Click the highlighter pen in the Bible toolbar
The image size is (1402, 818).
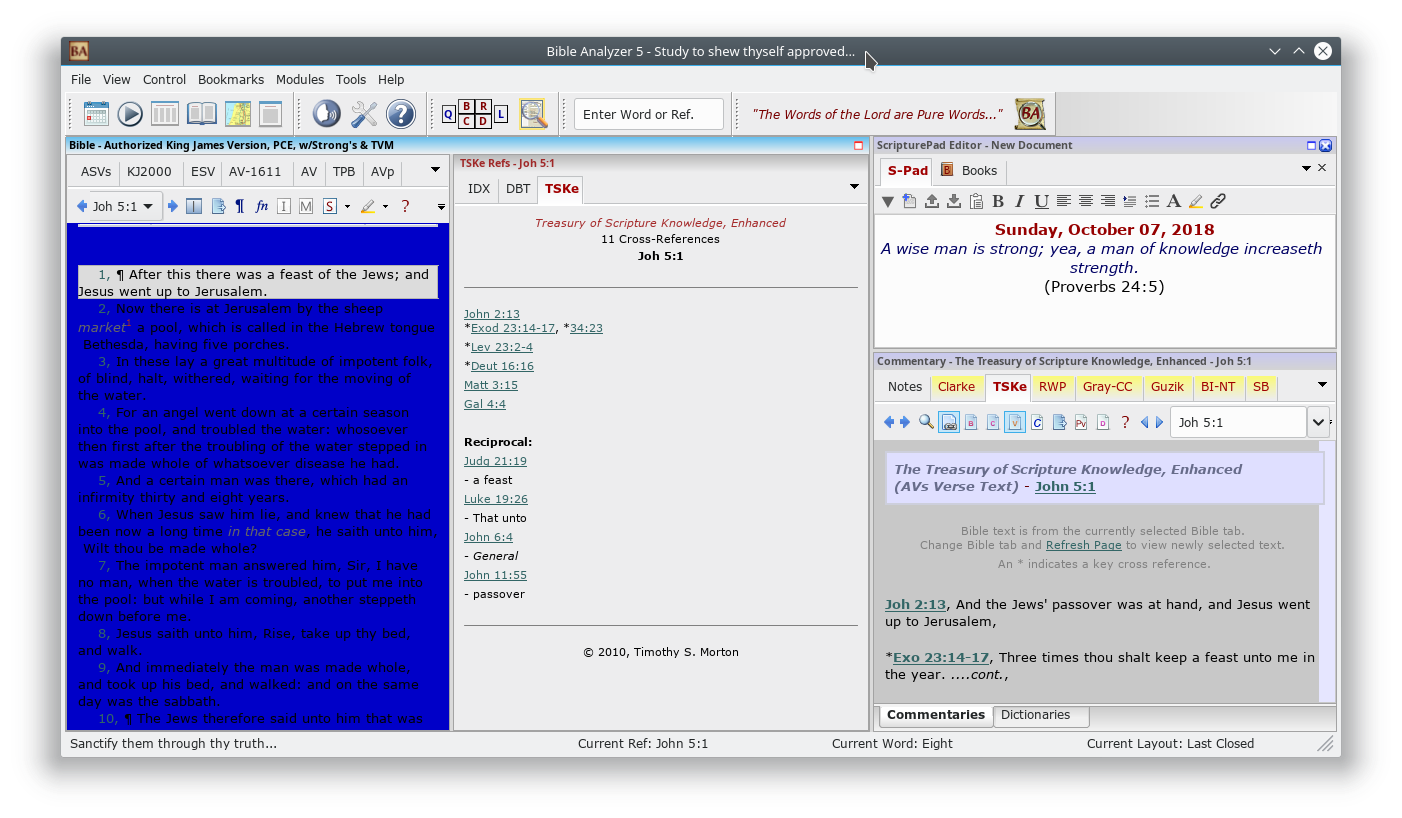click(x=367, y=206)
